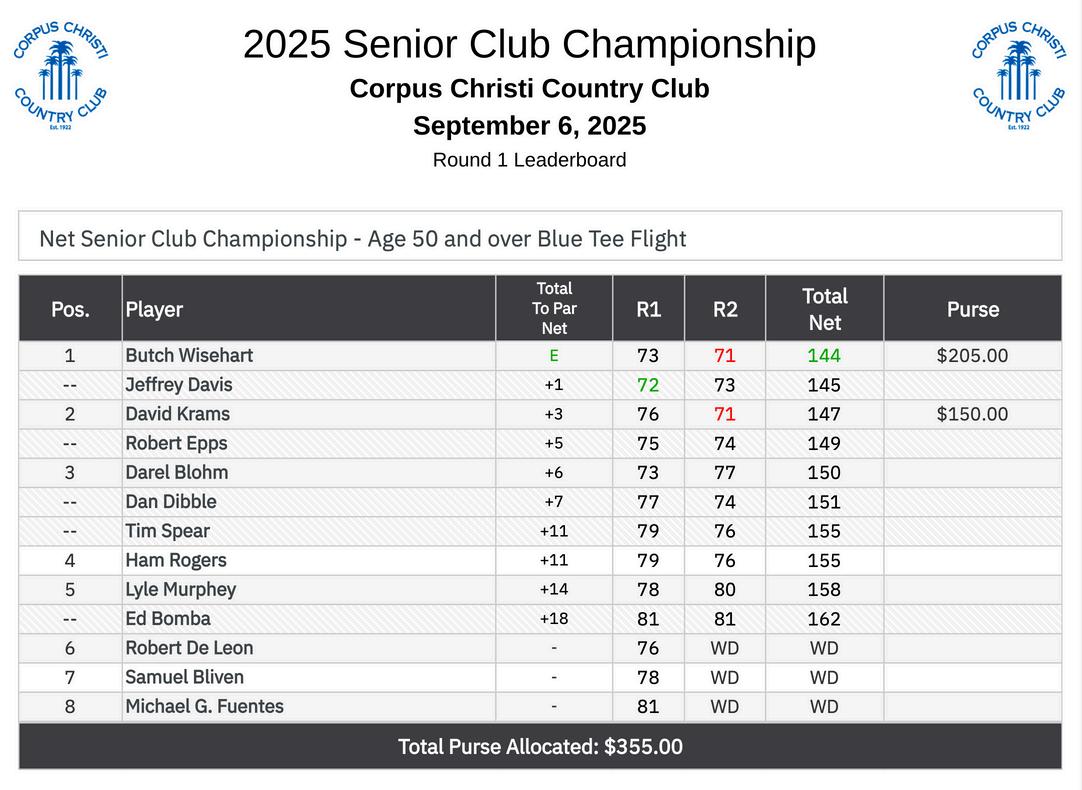This screenshot has height=790, width=1082.
Task: Click the R2 column header
Action: [x=725, y=309]
